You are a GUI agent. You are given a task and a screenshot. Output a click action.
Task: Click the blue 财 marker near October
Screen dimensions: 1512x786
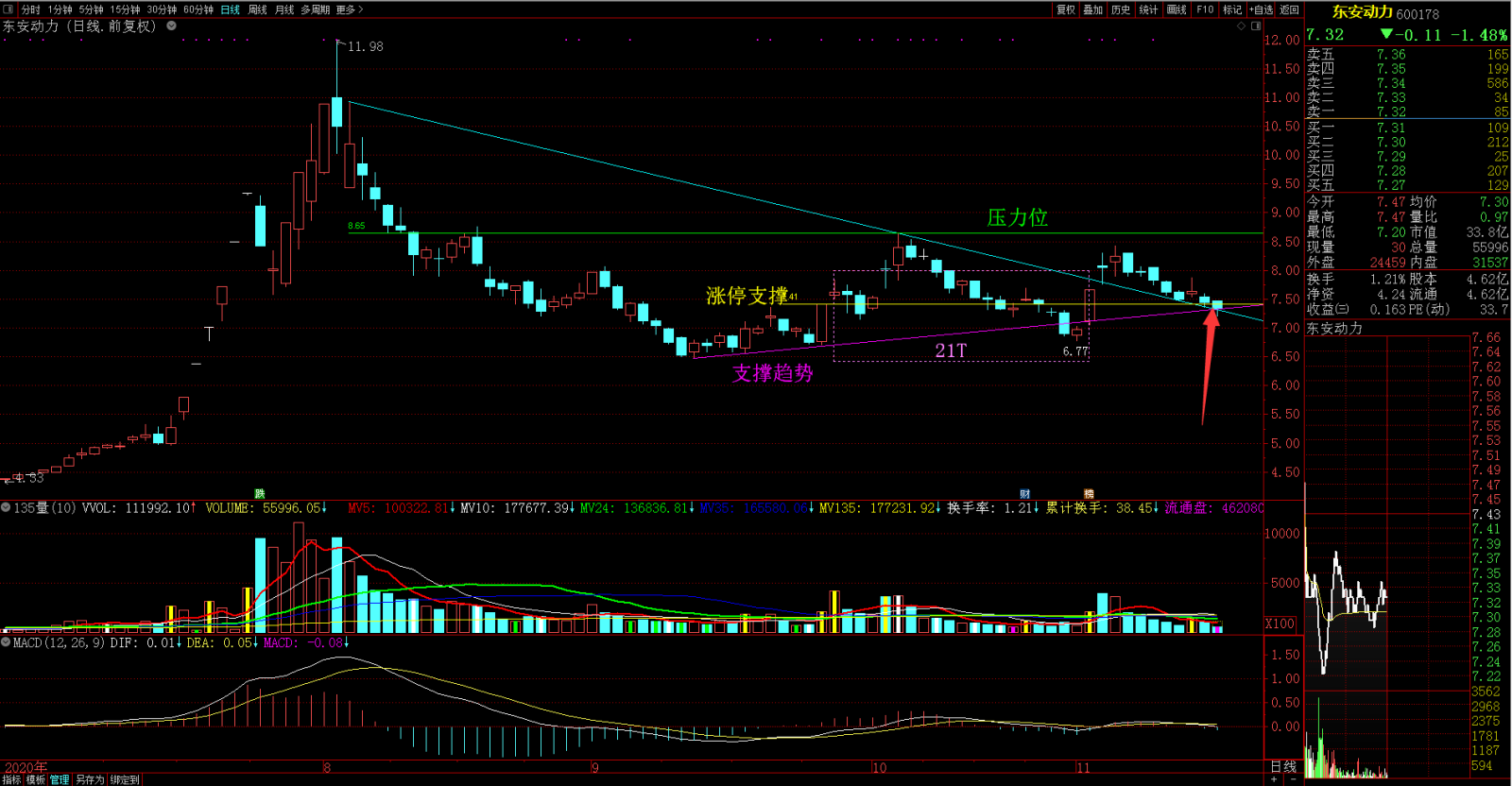coord(1025,494)
